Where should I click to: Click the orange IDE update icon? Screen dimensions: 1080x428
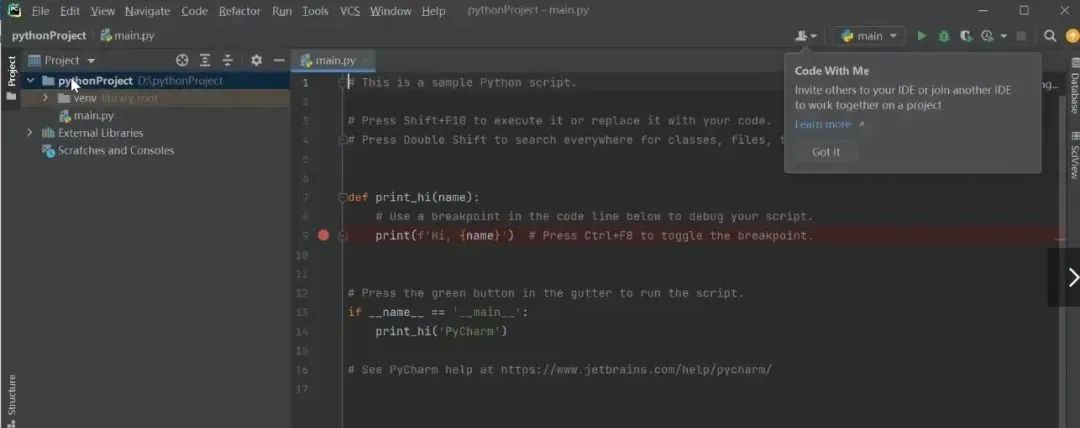[1072, 36]
